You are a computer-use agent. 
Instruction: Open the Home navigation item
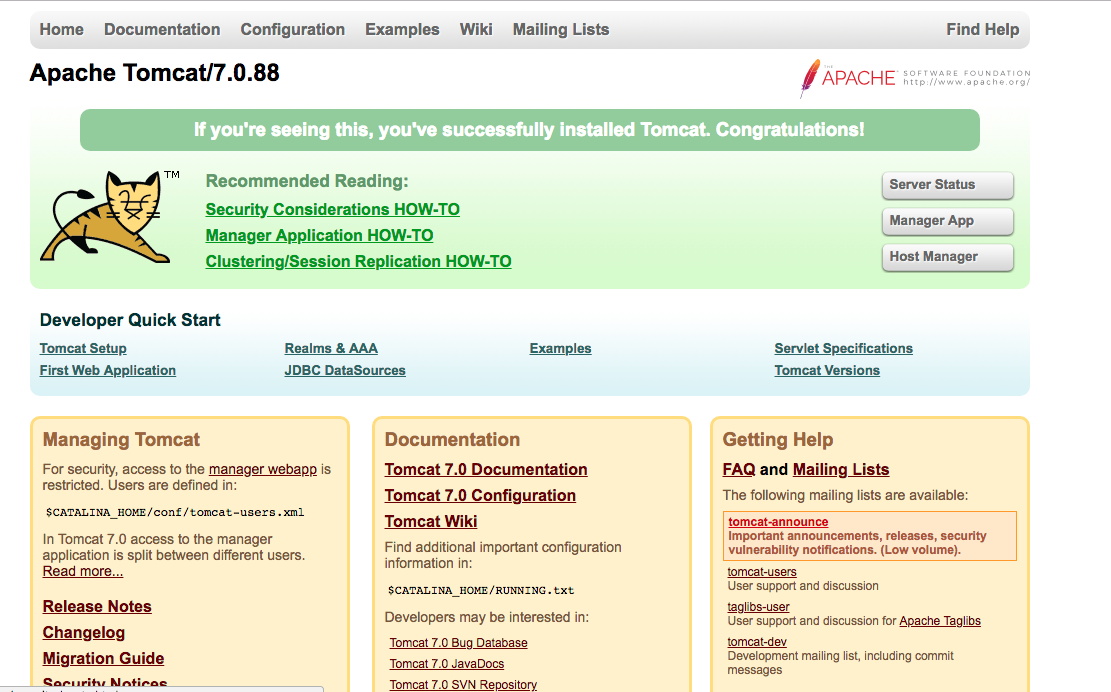[x=62, y=30]
